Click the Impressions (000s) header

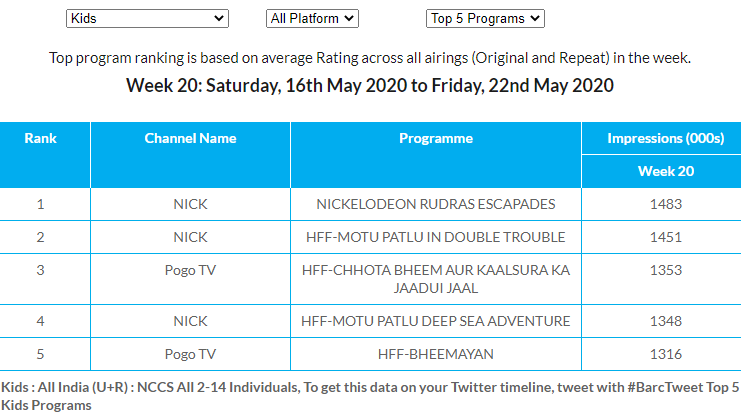click(x=665, y=139)
